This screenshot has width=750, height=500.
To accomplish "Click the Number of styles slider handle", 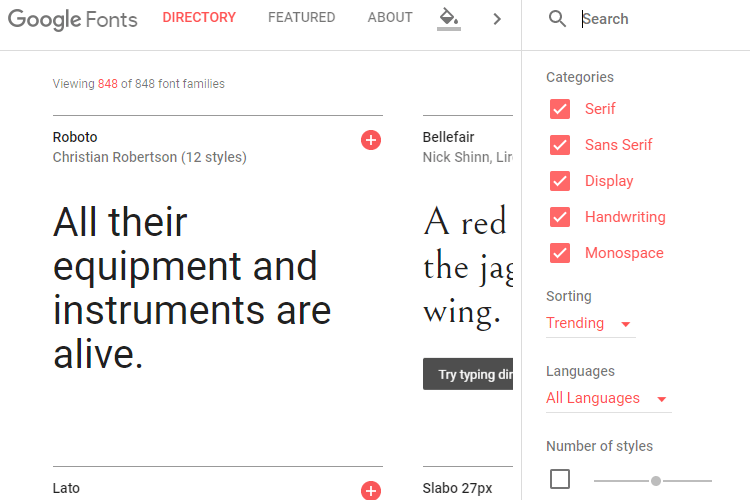I will pyautogui.click(x=656, y=481).
